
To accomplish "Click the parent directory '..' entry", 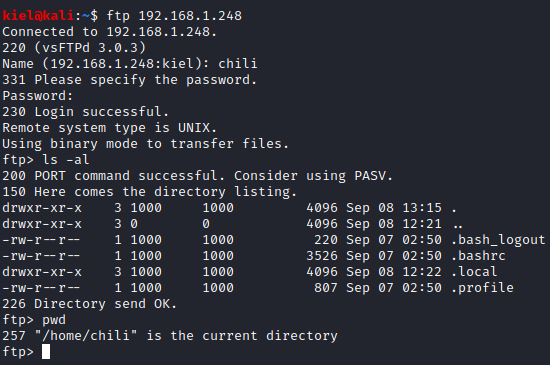I will 457,226.
